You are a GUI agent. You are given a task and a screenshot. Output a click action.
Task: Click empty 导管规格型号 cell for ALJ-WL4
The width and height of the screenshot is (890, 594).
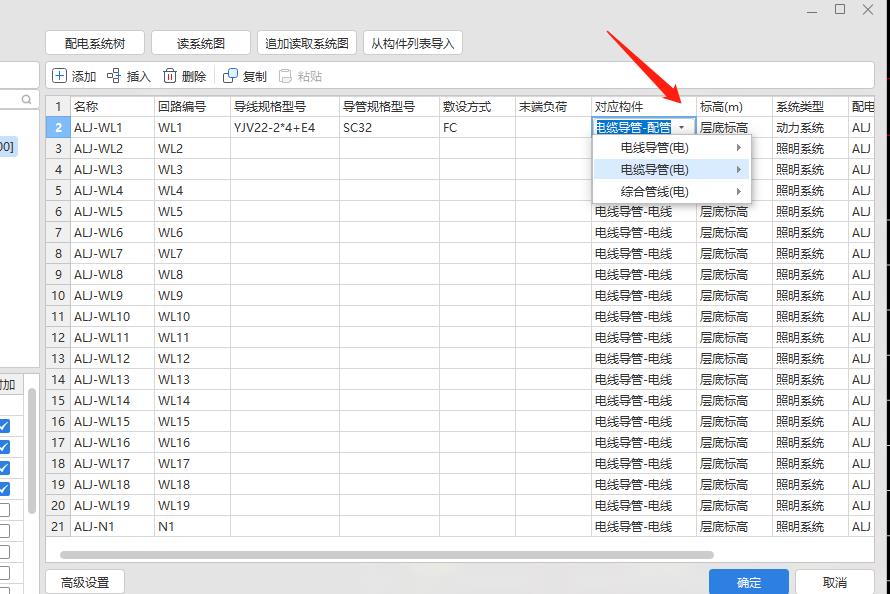click(x=389, y=191)
